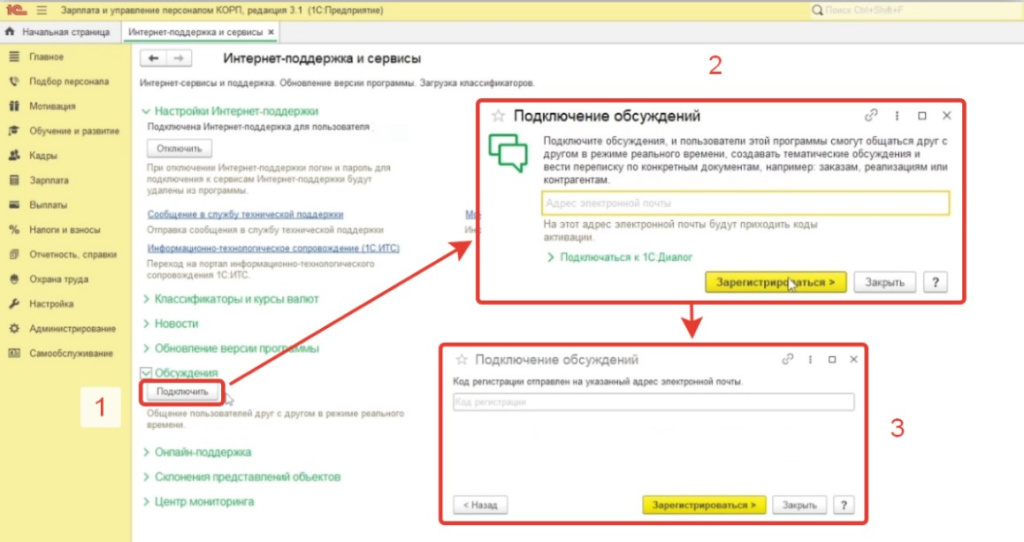Image resolution: width=1024 pixels, height=542 pixels.
Task: Collapse the Настройки Интернет-поддержки section
Action: 146,112
